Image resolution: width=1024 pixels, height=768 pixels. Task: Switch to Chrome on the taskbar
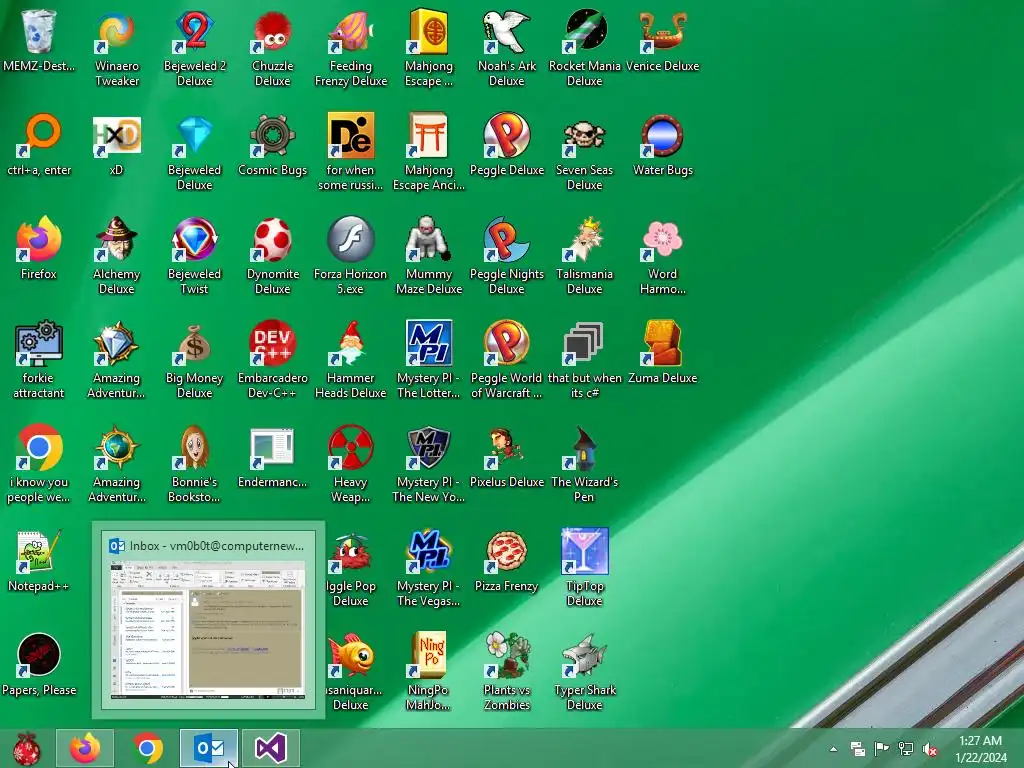148,748
